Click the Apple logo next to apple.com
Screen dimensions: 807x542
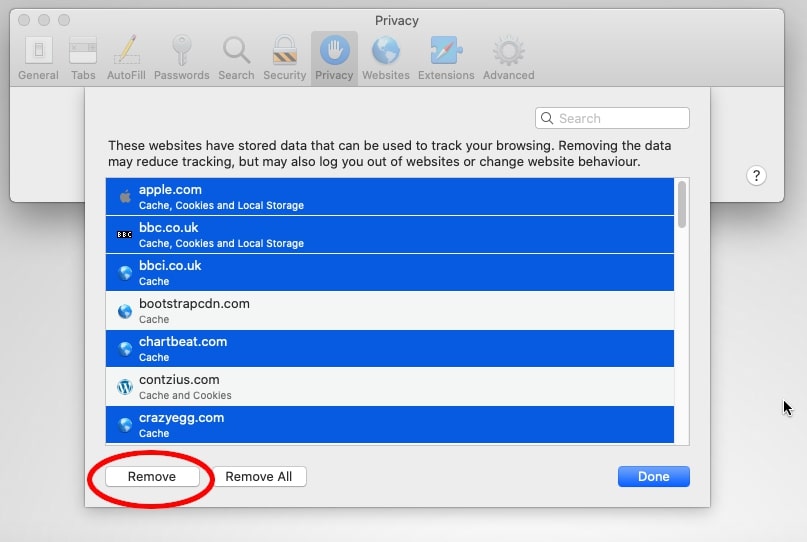tap(125, 197)
